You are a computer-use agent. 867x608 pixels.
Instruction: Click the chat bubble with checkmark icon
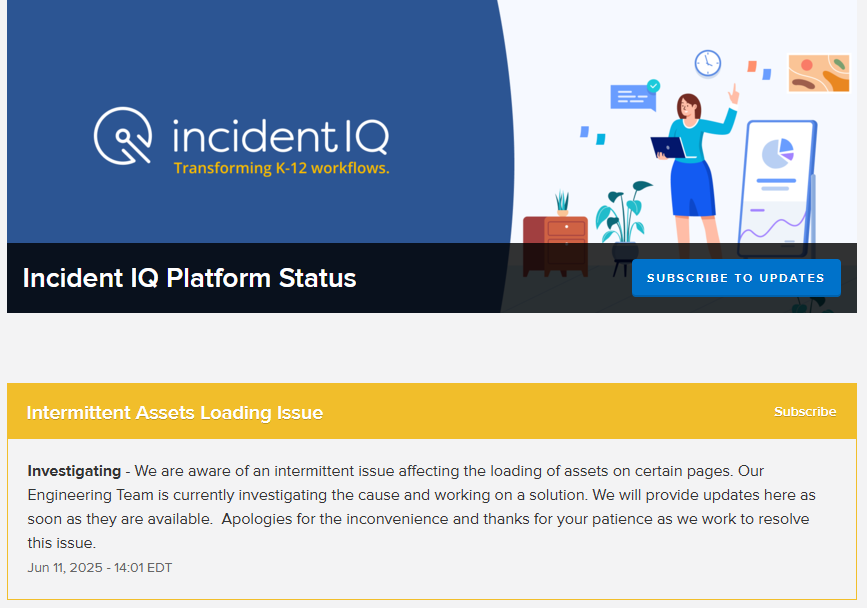click(x=635, y=96)
